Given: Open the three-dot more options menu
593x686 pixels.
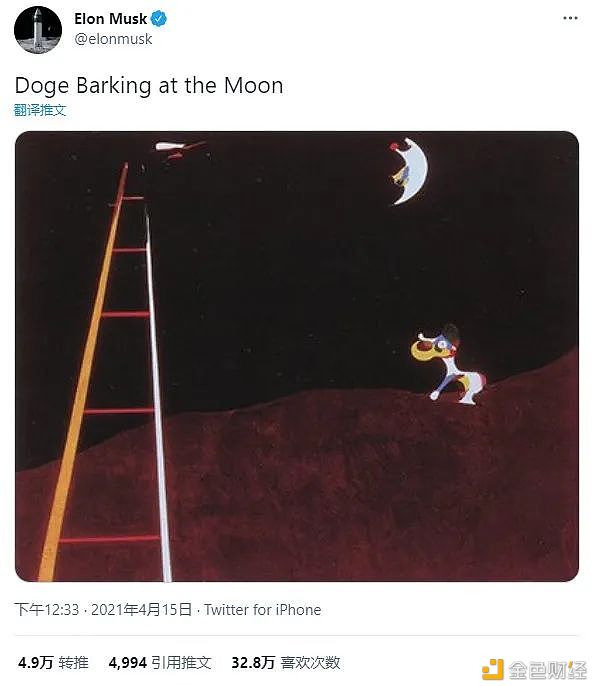Looking at the screenshot, I should click(x=570, y=18).
